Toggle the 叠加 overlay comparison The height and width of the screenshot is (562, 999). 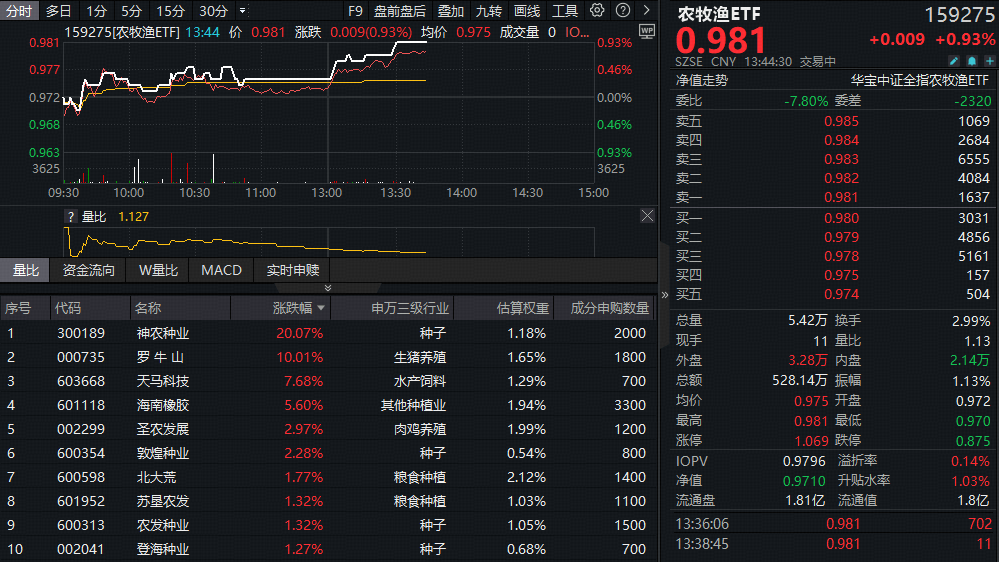pos(451,11)
